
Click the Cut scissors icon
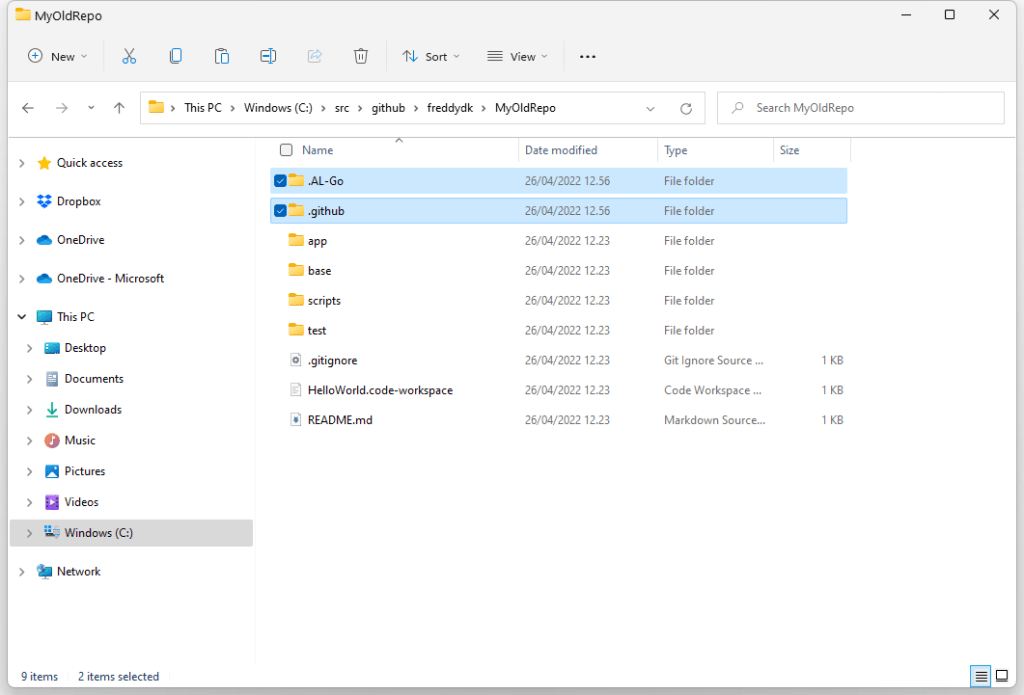(129, 57)
